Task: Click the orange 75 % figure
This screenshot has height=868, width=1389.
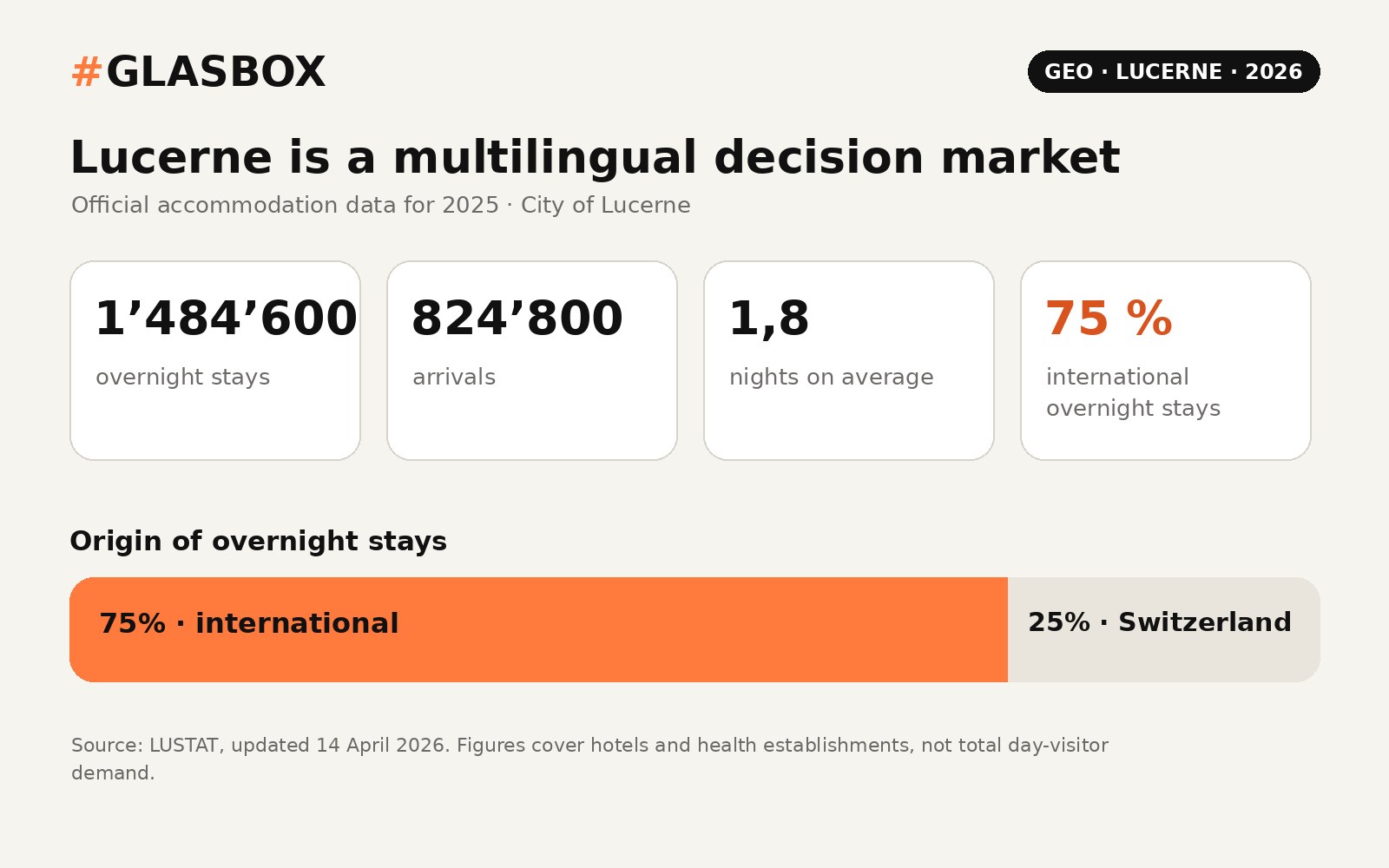Action: click(1109, 319)
